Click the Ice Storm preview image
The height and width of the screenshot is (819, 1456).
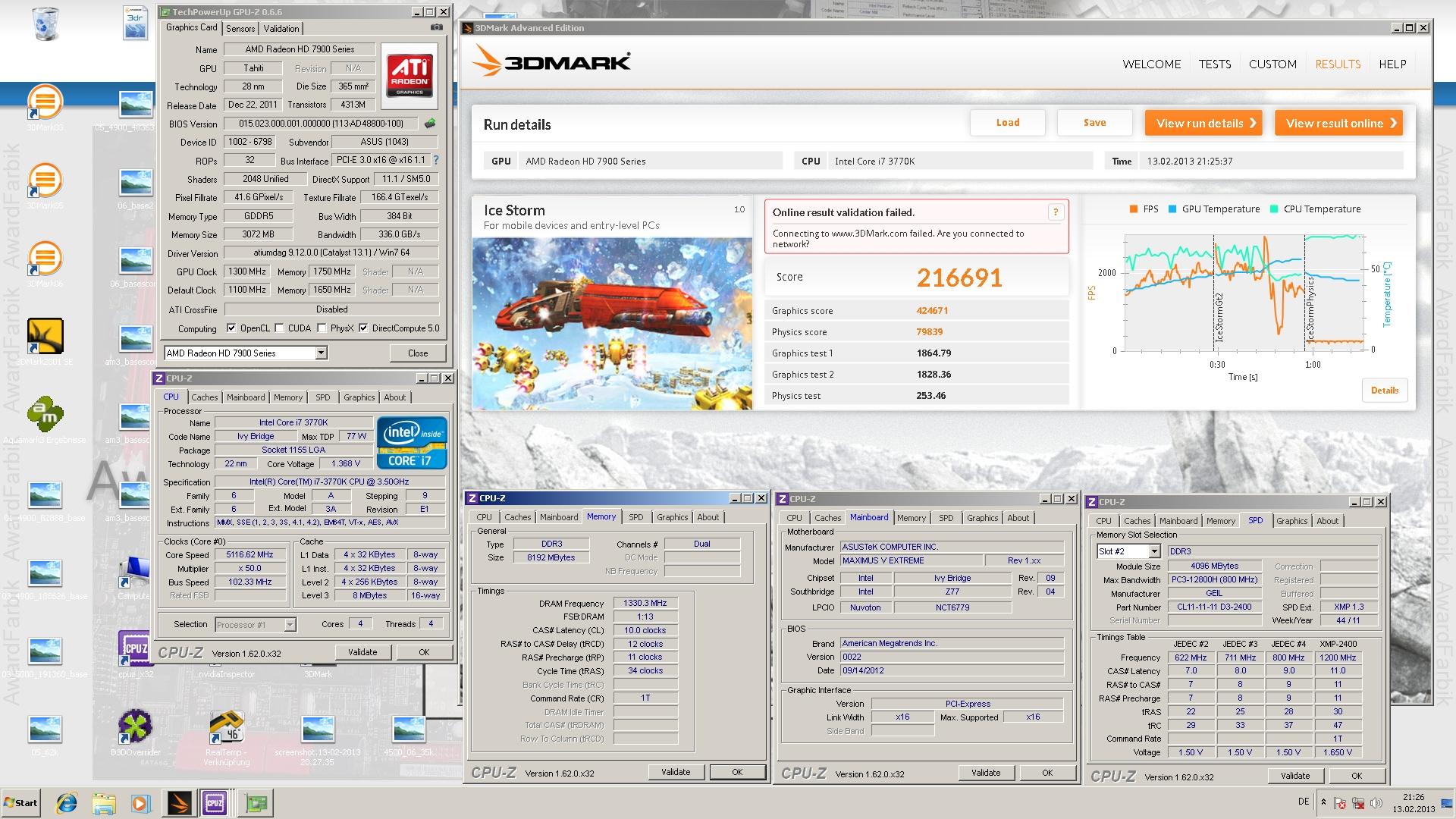[x=612, y=324]
